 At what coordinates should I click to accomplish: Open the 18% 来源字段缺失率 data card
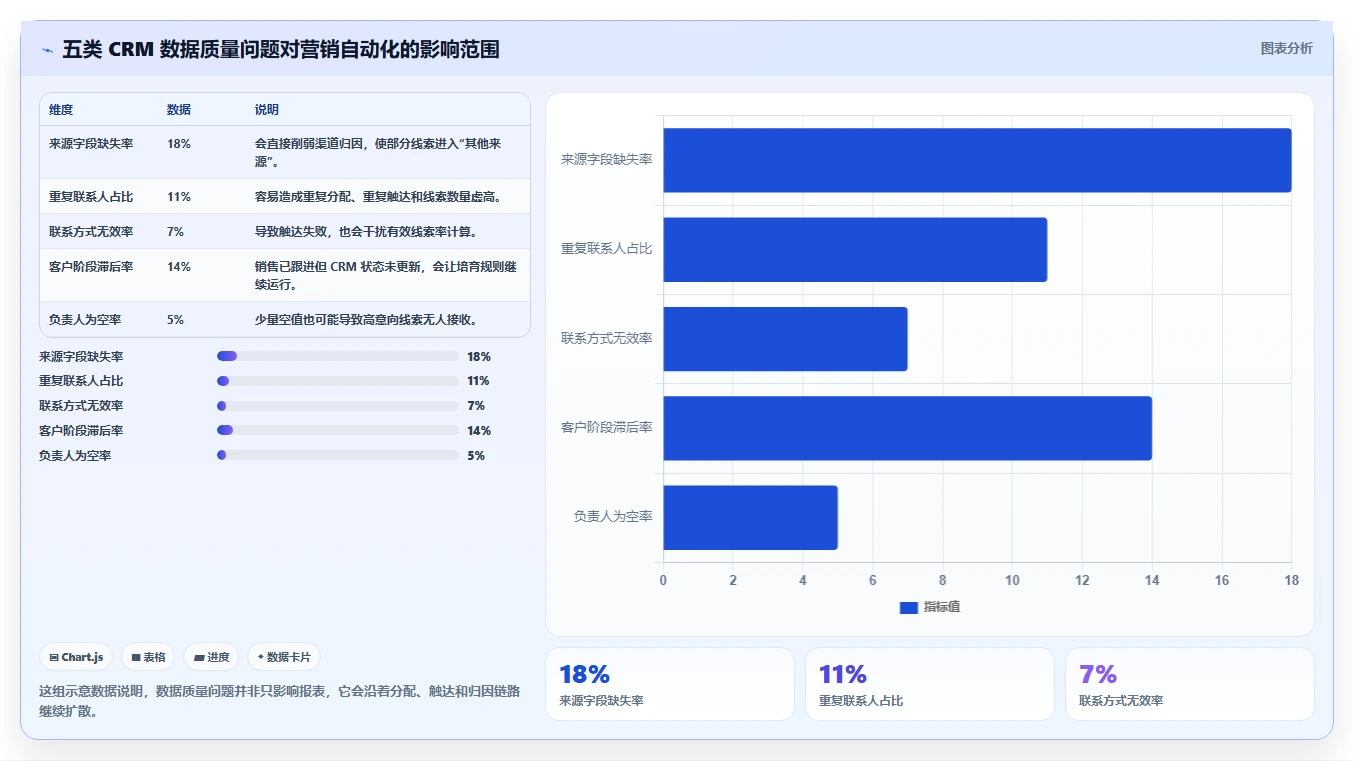coord(670,684)
